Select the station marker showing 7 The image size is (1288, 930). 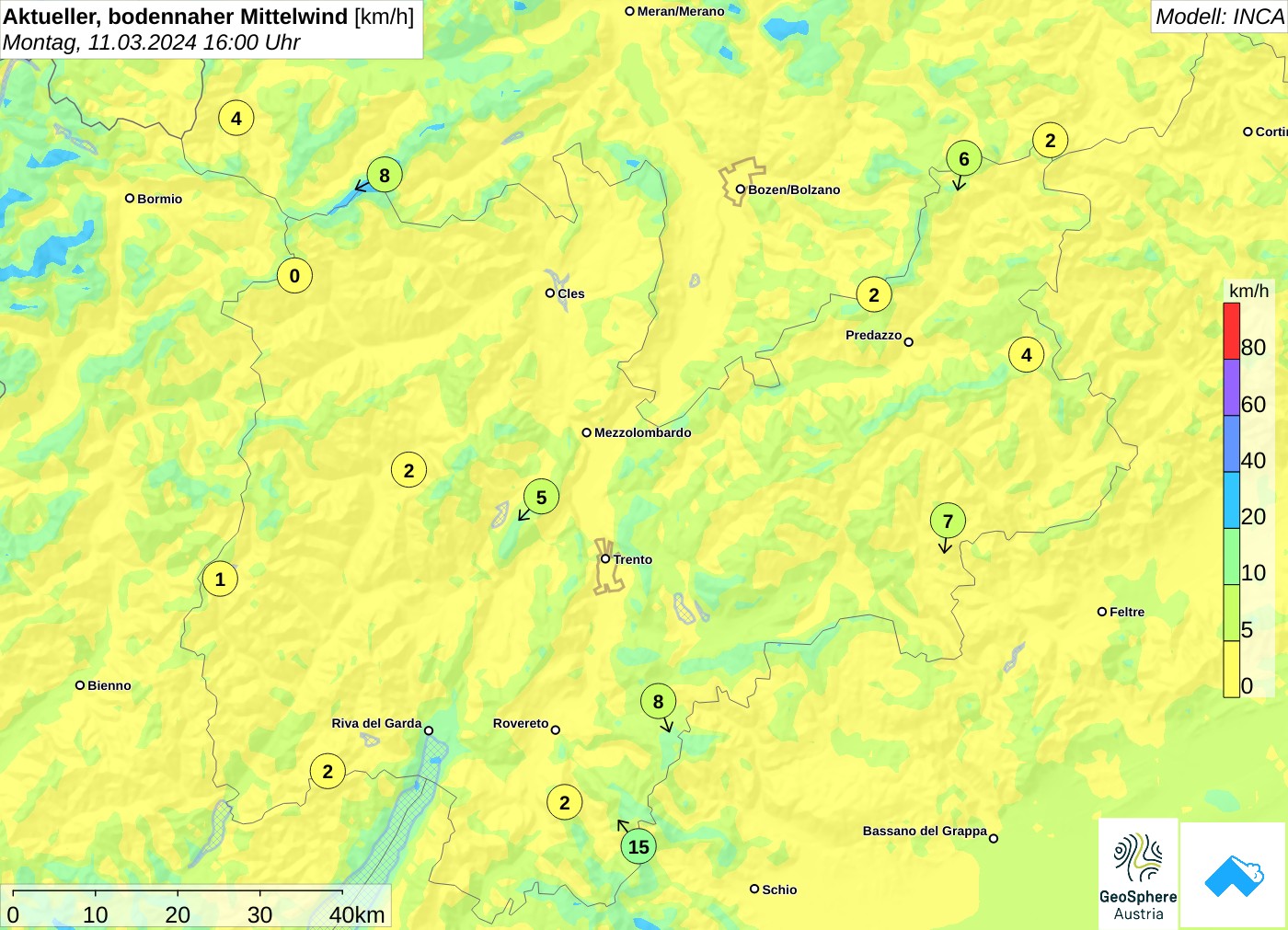point(948,522)
